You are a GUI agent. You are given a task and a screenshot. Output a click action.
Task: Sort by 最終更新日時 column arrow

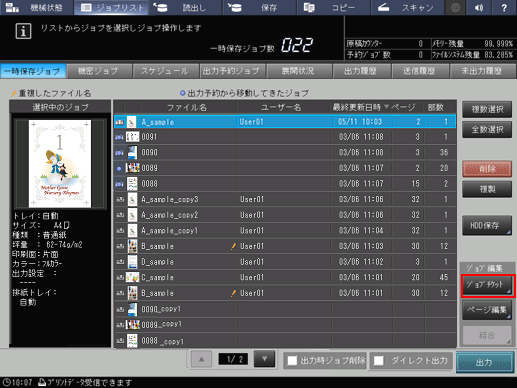click(386, 107)
